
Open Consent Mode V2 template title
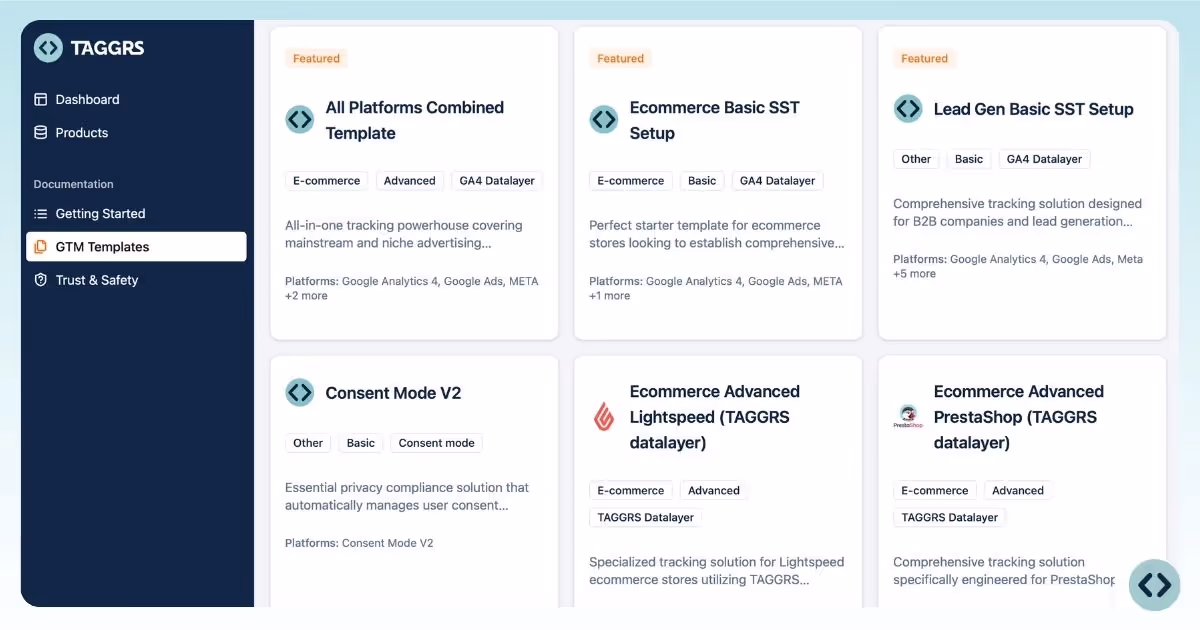[393, 393]
